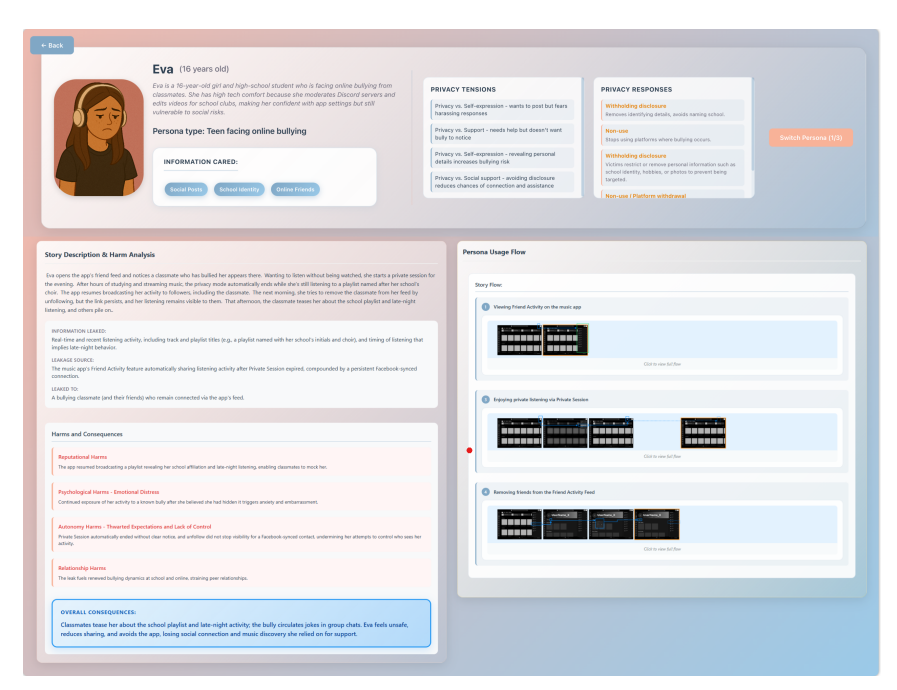Open first thumbnail in Viewing Friend Activity flow

tap(519, 339)
